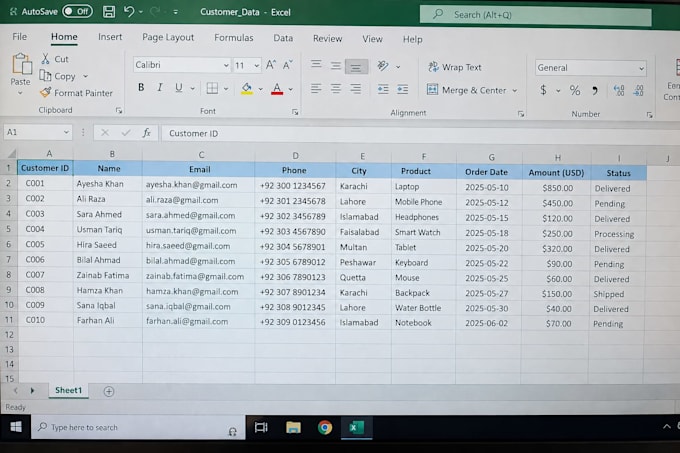Click the Middle Align icon

[336, 66]
